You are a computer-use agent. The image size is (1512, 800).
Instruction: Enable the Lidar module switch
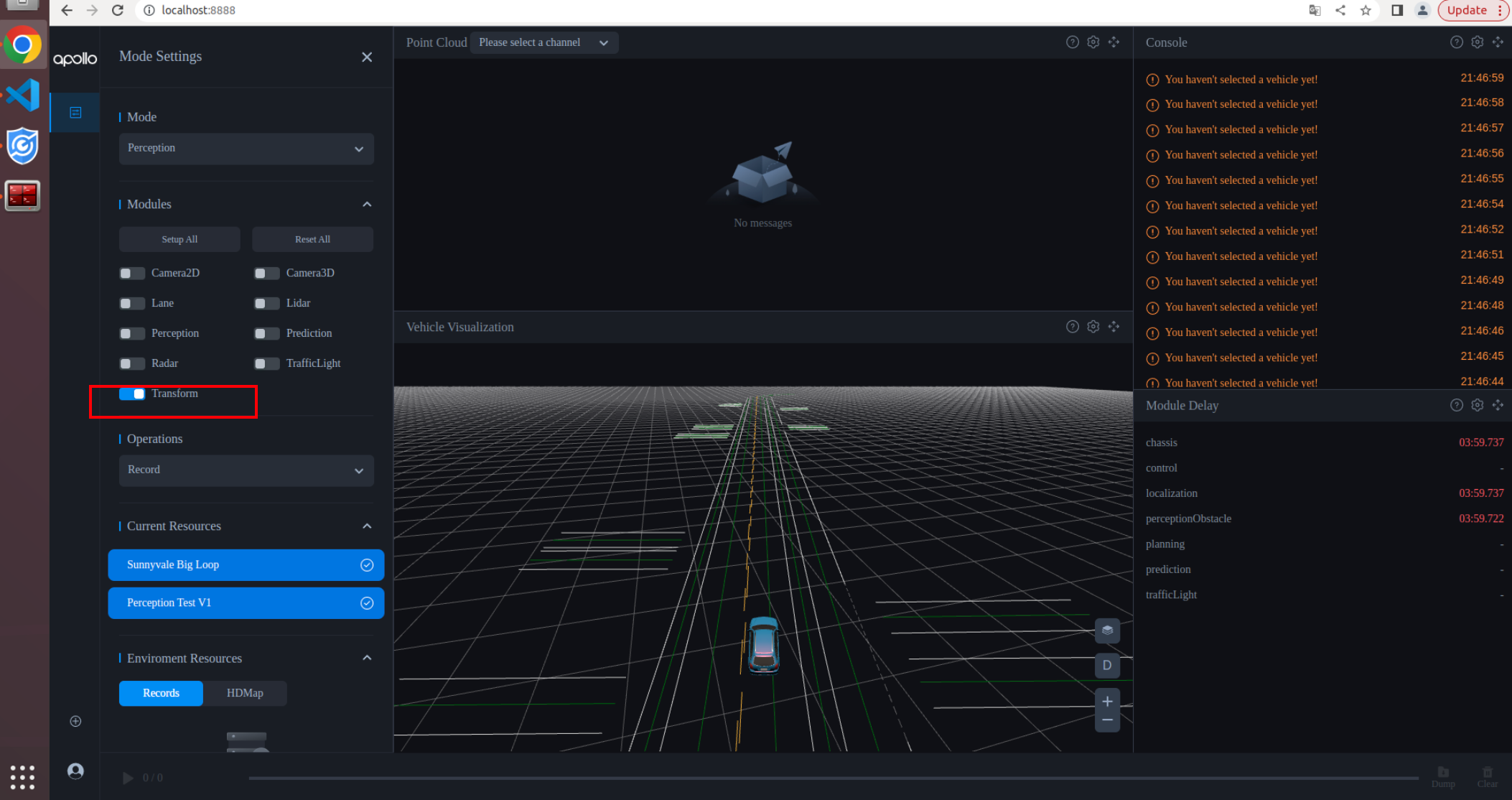point(266,303)
